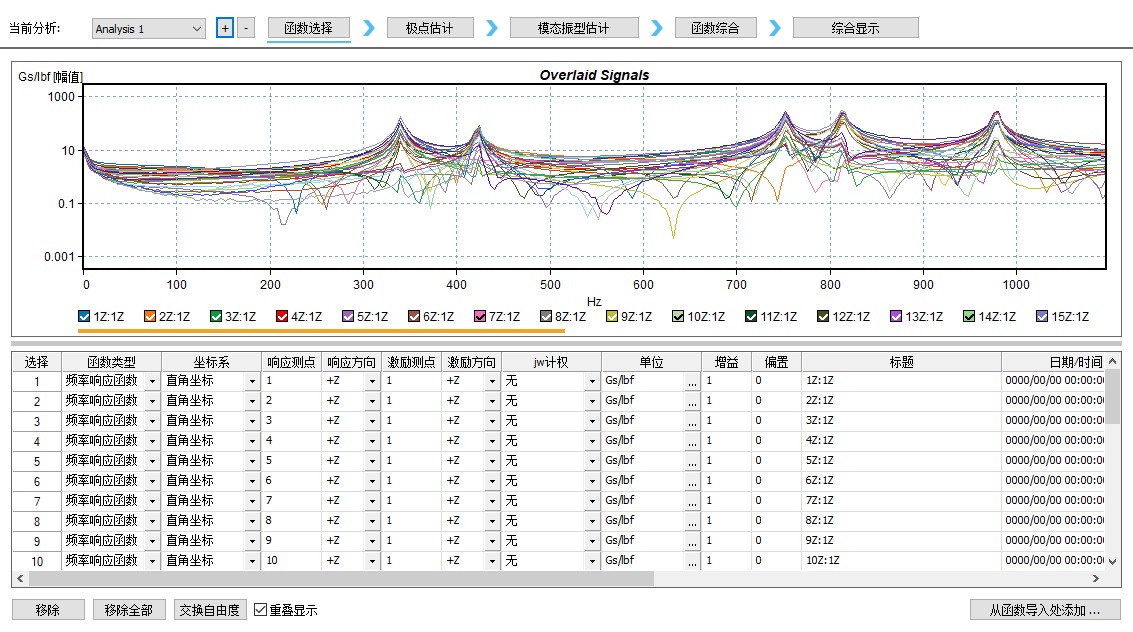Edit the offset cell in row 3
The image size is (1133, 632).
pyautogui.click(x=776, y=421)
